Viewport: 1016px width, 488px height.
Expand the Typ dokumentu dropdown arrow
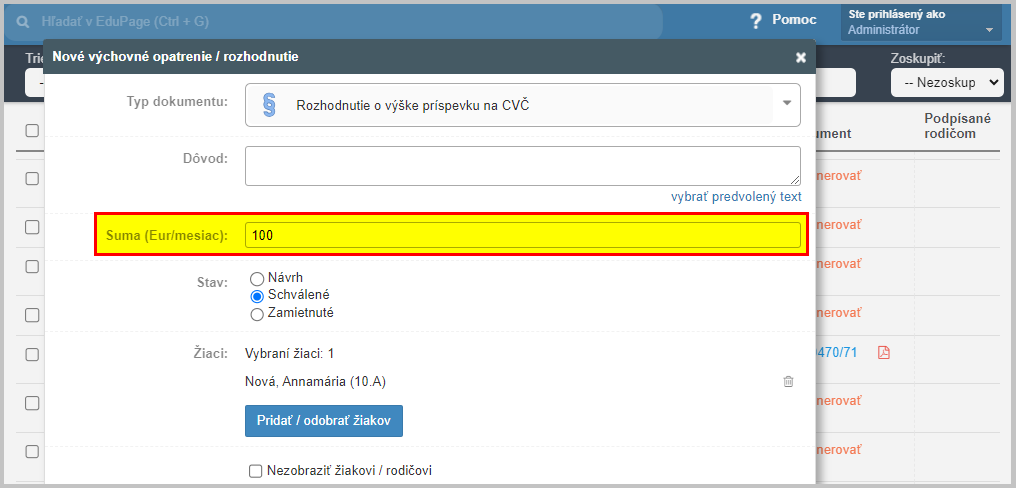coord(787,104)
